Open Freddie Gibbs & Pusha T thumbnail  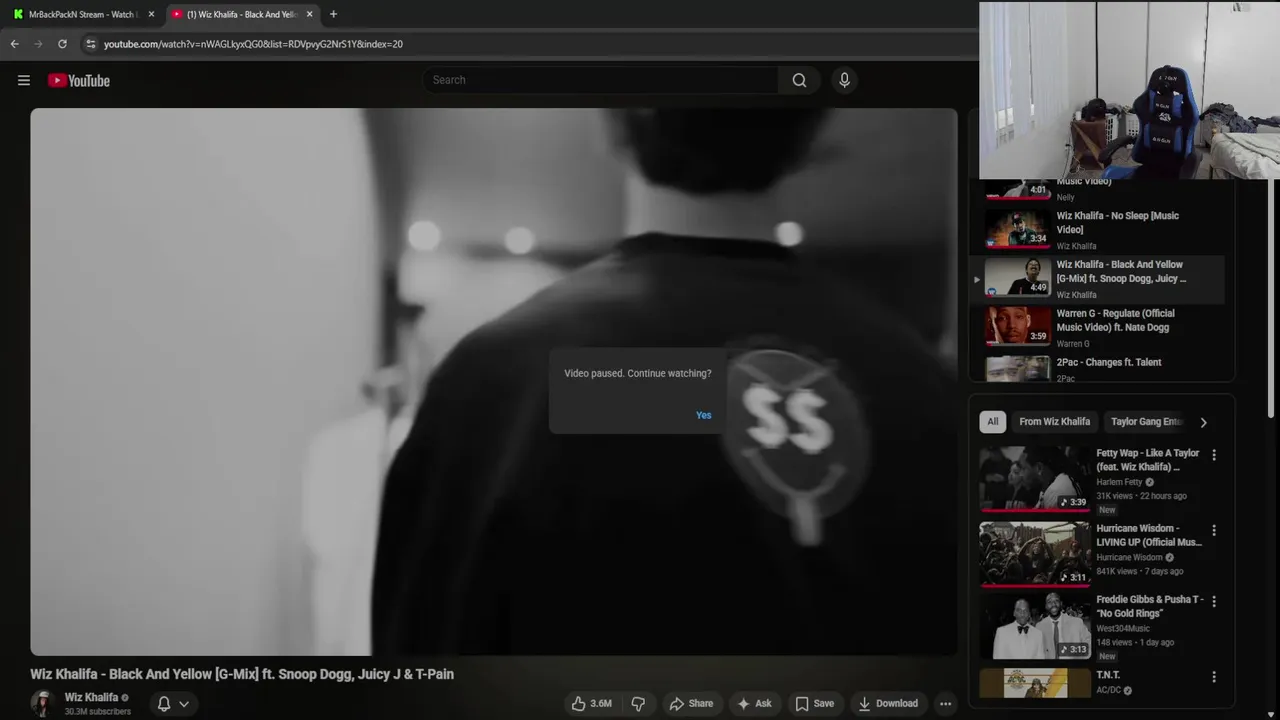1034,625
